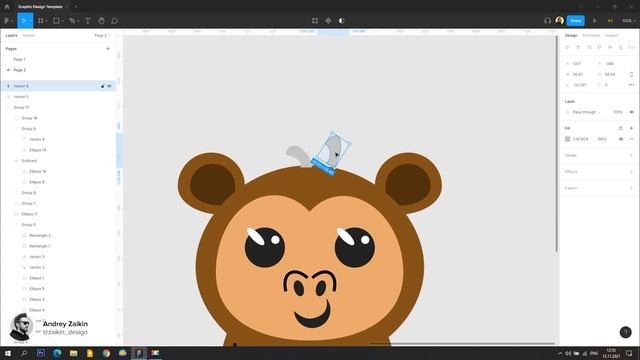Image resolution: width=640 pixels, height=360 pixels.
Task: Click the align top icon
Action: pos(600,47)
